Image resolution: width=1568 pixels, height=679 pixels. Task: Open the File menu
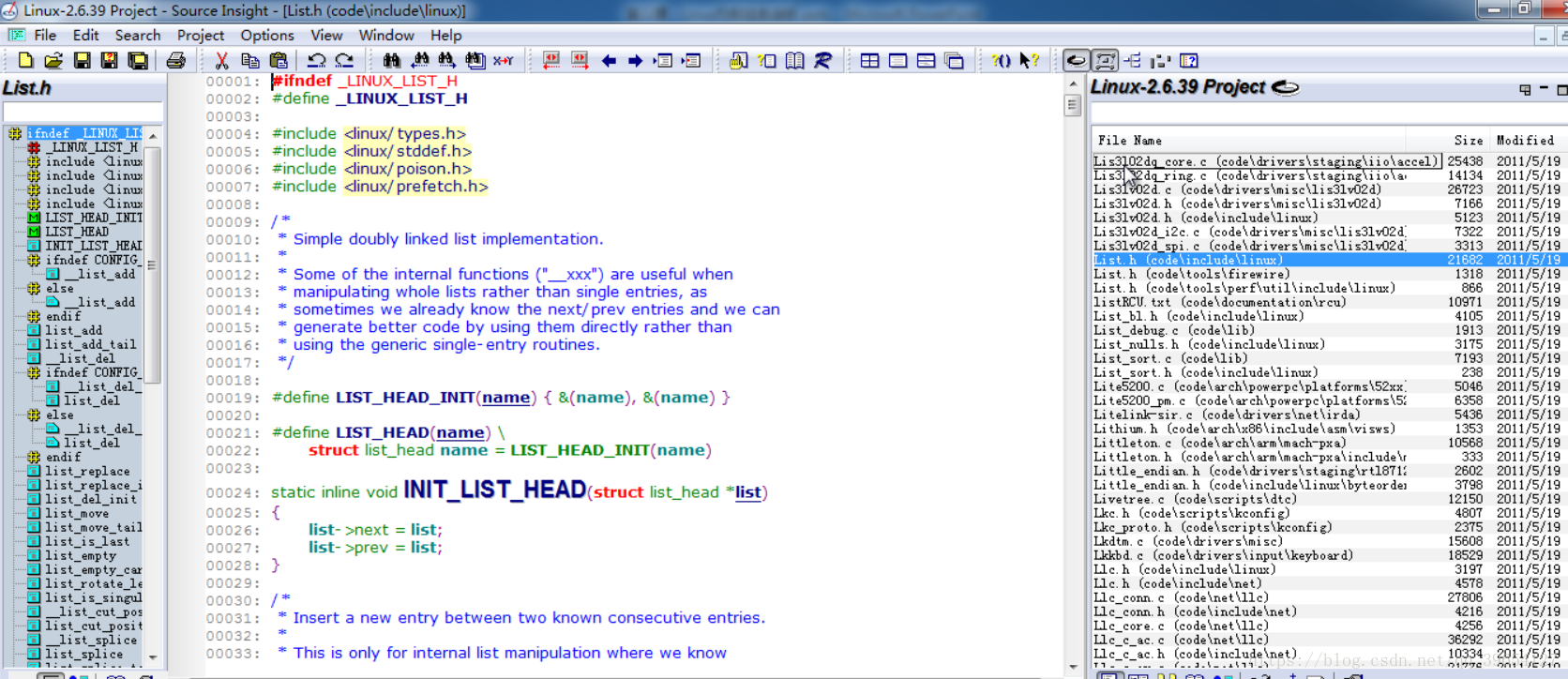click(x=45, y=35)
